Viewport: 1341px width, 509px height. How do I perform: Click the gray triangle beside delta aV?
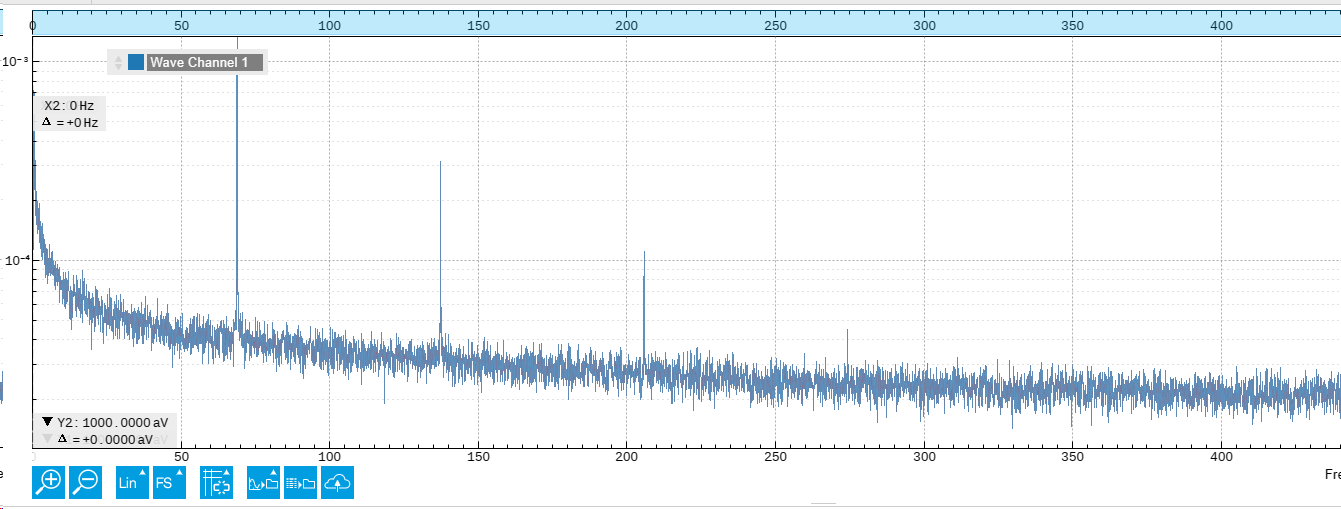pos(47,439)
